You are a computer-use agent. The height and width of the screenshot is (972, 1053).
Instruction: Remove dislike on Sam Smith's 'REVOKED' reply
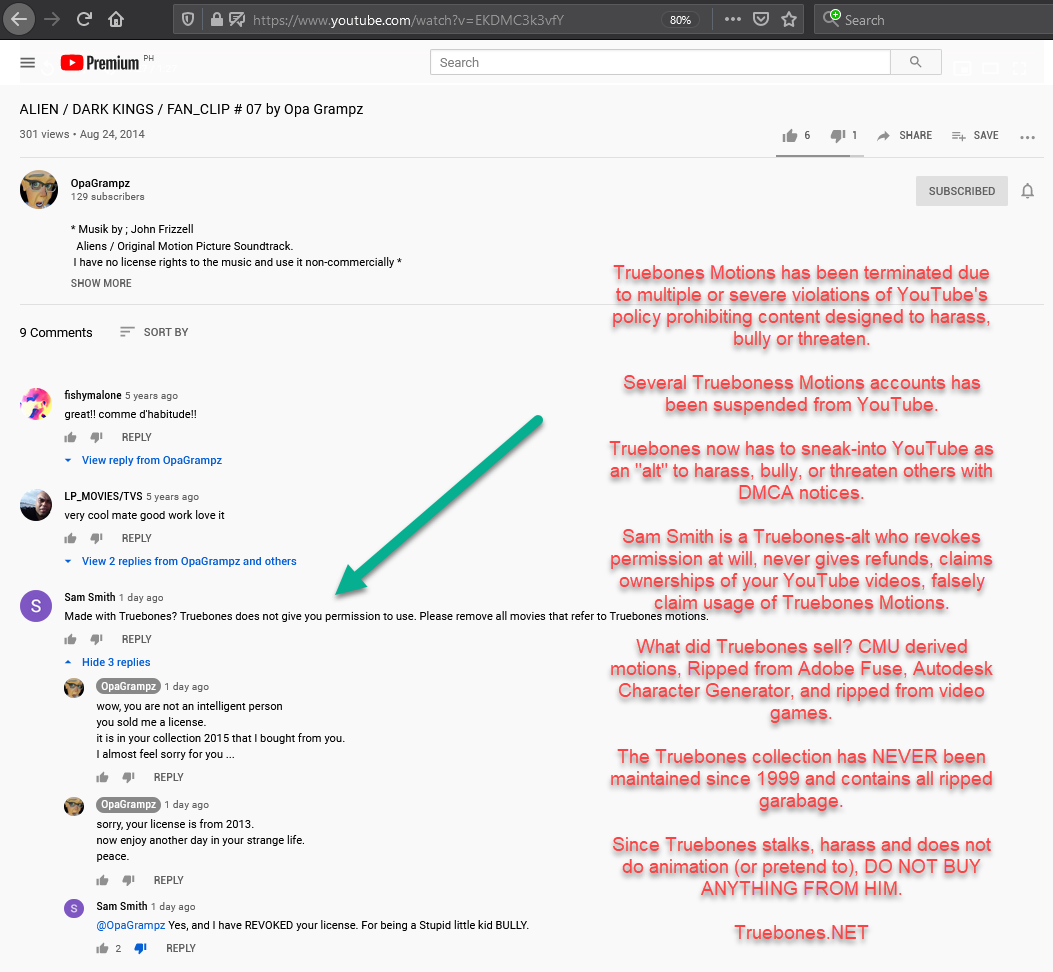[140, 948]
